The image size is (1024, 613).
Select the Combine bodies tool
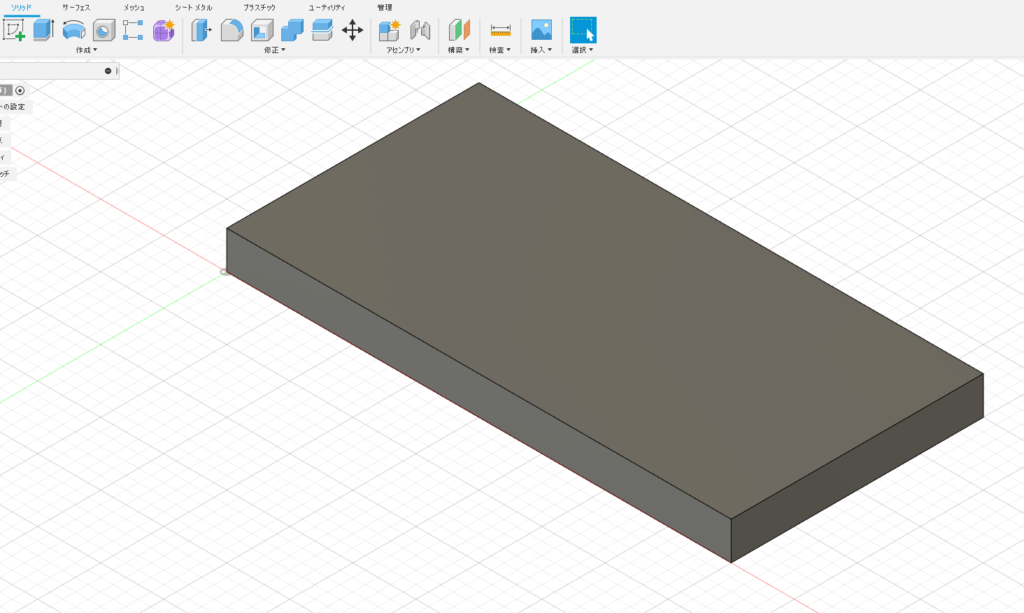coord(292,30)
